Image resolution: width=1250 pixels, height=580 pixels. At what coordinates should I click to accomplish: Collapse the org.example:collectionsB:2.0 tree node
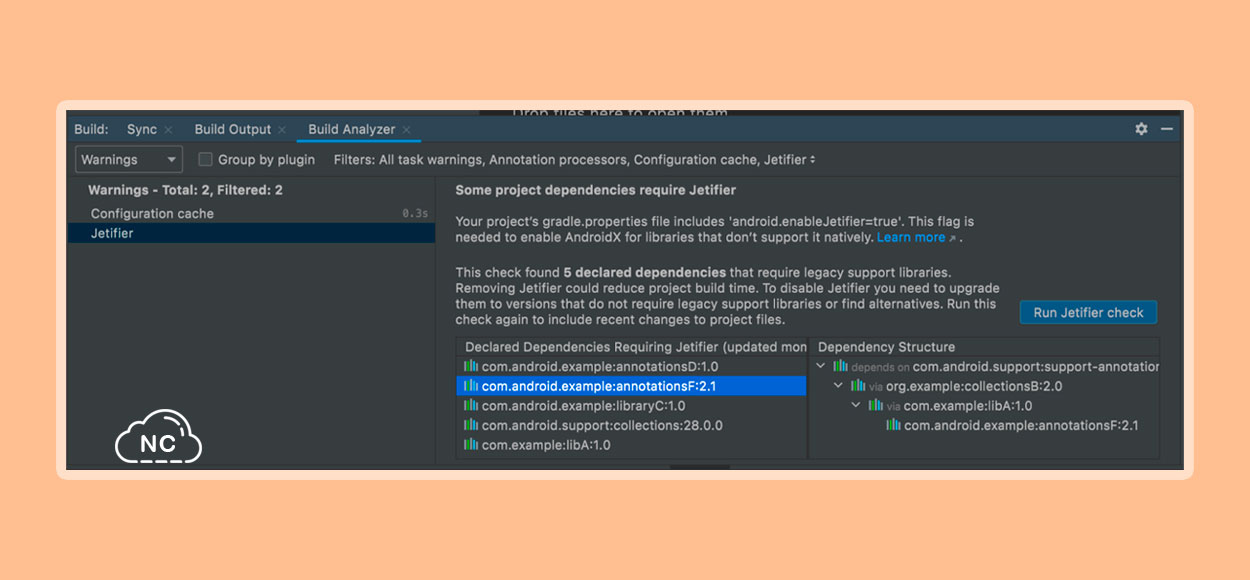(839, 386)
